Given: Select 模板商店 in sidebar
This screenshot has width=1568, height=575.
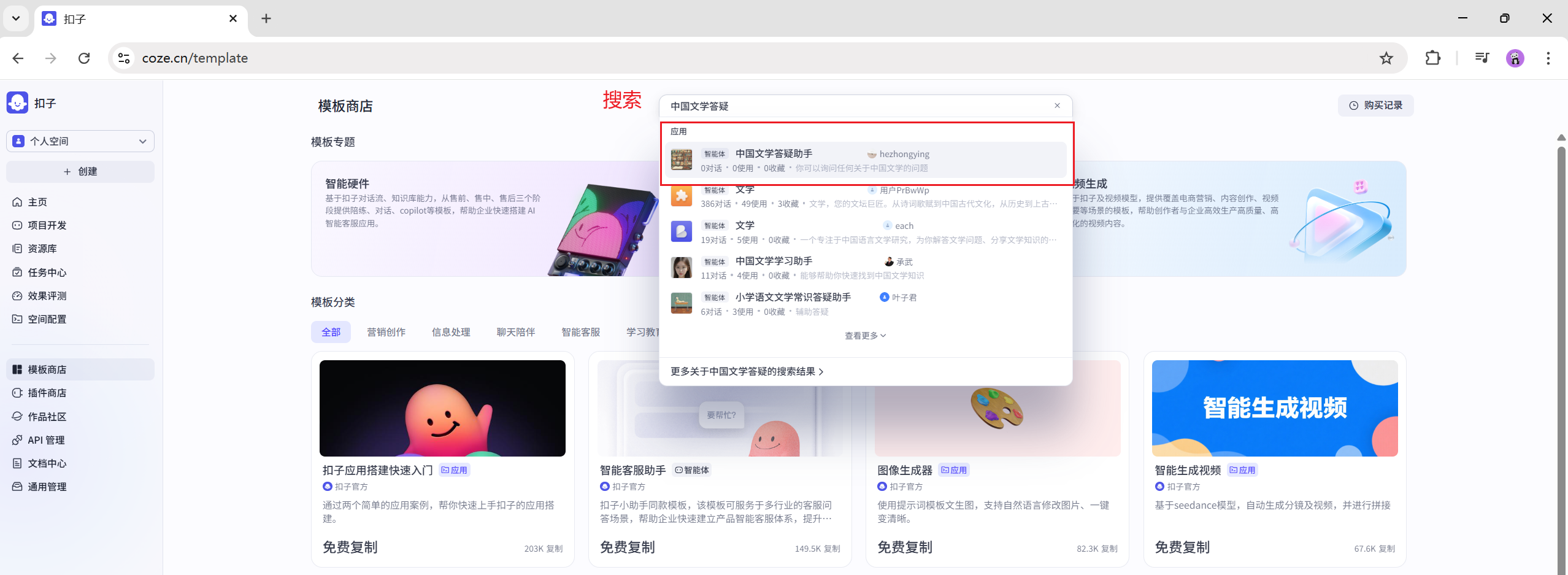Looking at the screenshot, I should (80, 369).
